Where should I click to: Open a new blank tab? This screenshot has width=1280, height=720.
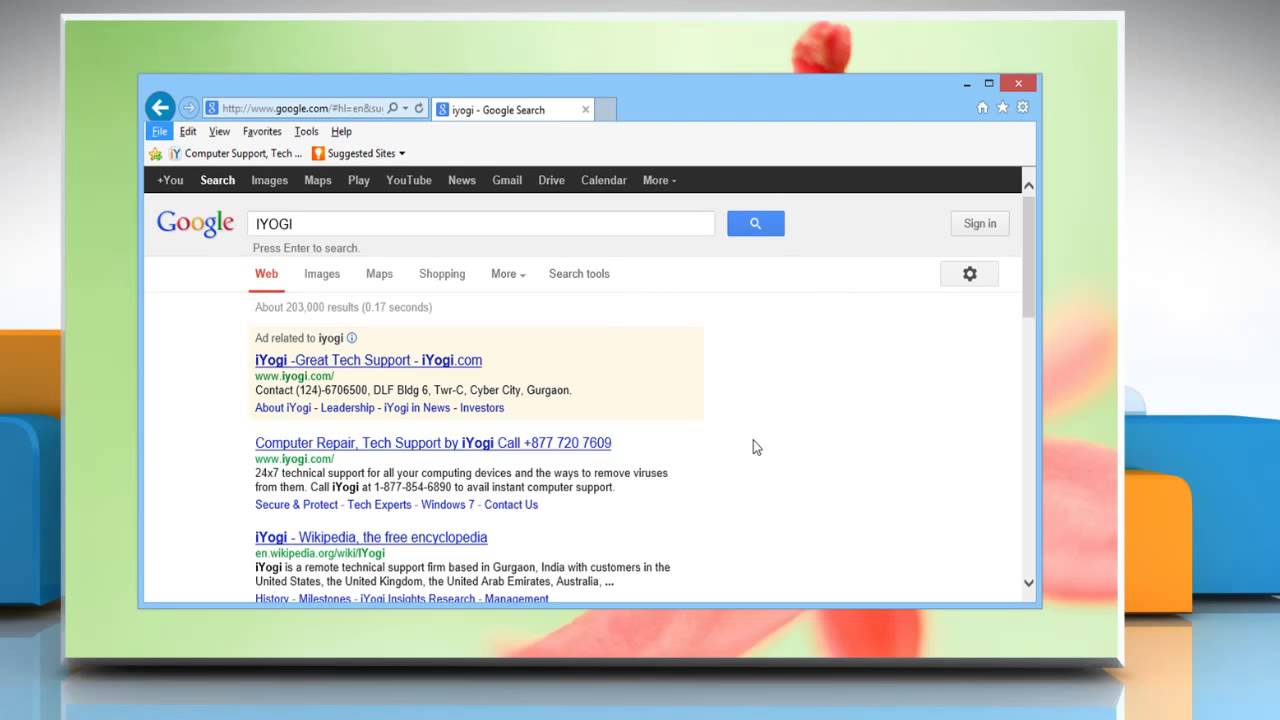point(606,109)
